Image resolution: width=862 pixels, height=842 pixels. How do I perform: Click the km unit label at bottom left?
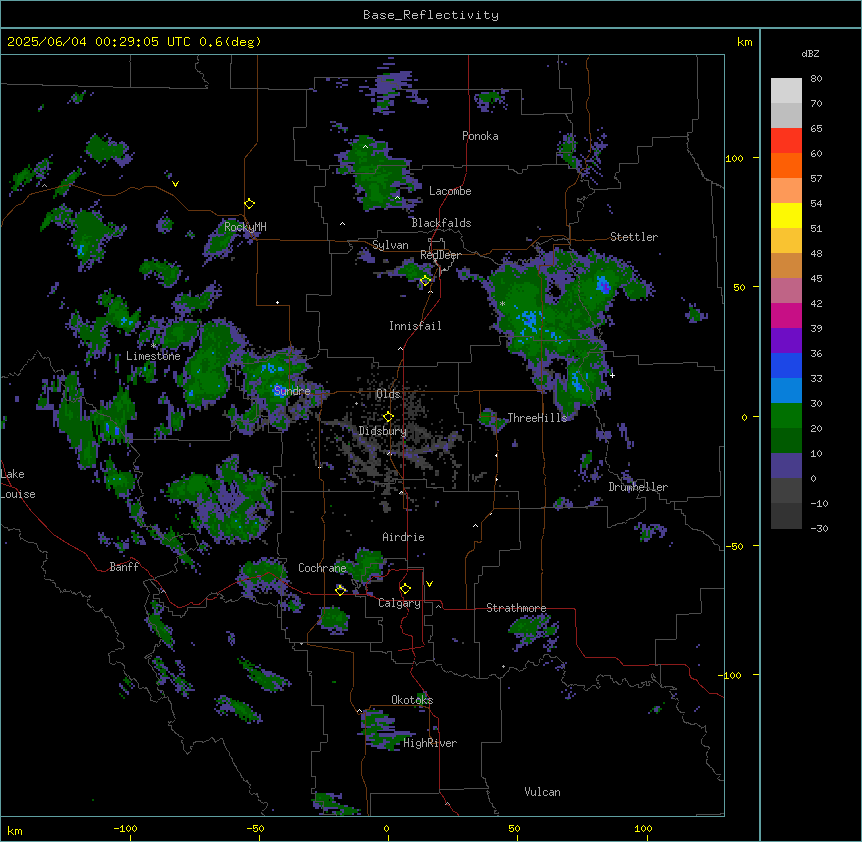pyautogui.click(x=15, y=830)
